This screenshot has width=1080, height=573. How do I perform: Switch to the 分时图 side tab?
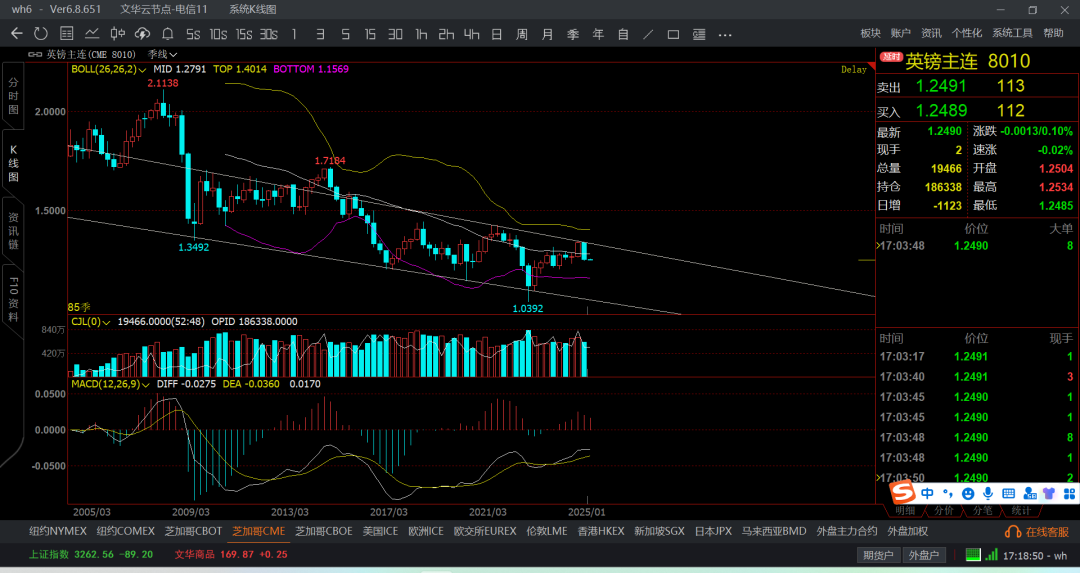(x=13, y=96)
